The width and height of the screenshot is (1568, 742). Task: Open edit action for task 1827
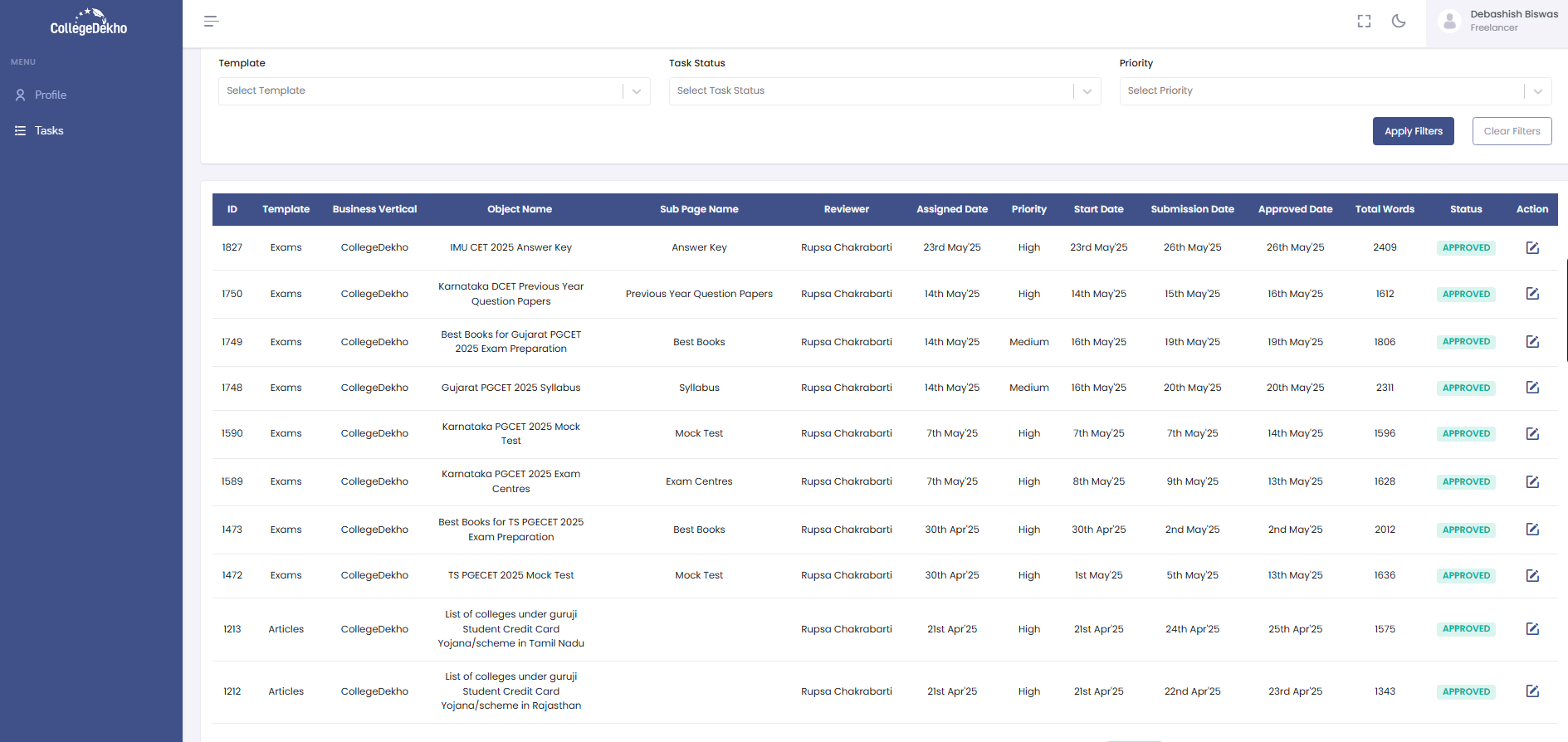(1532, 248)
